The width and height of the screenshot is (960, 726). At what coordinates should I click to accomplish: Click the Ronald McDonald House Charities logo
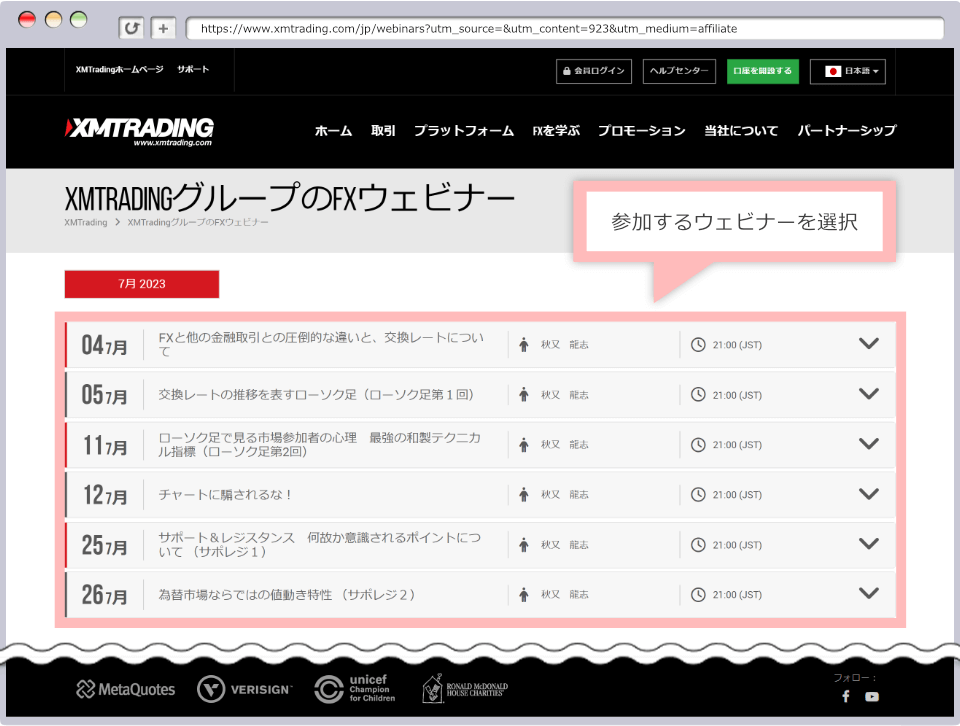click(x=464, y=688)
